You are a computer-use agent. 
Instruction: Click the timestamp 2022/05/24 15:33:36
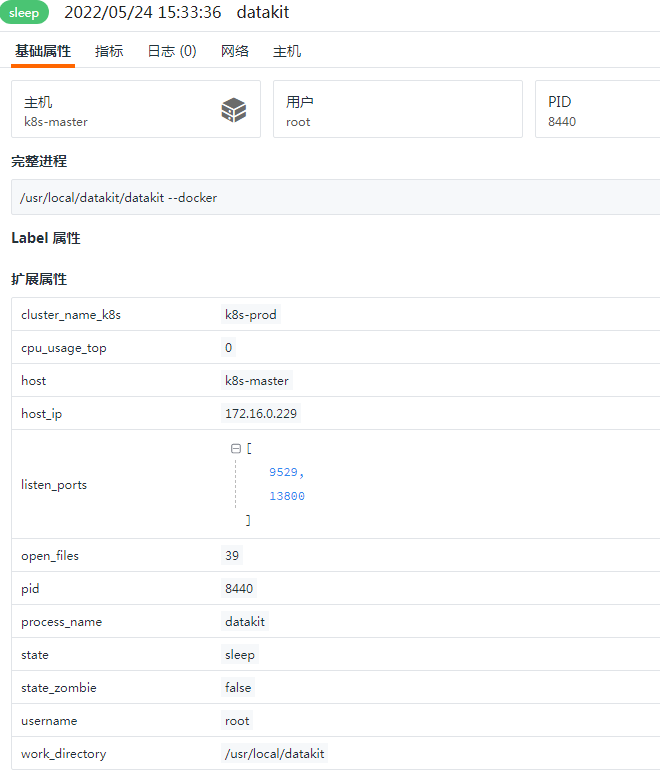tap(142, 12)
